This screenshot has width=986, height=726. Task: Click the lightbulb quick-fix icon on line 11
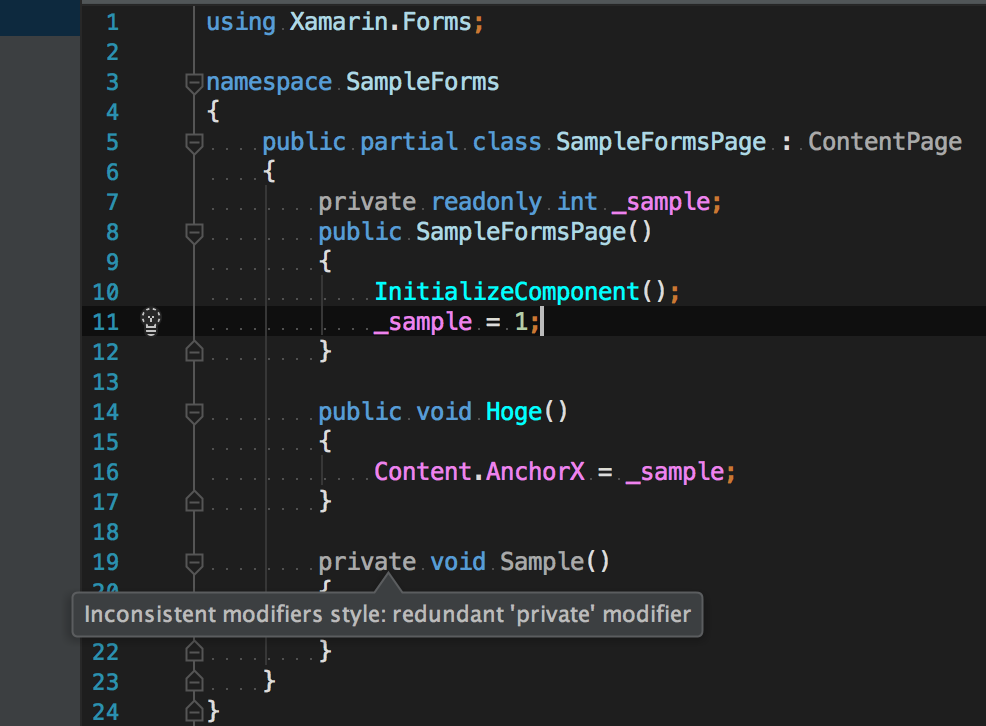point(151,321)
